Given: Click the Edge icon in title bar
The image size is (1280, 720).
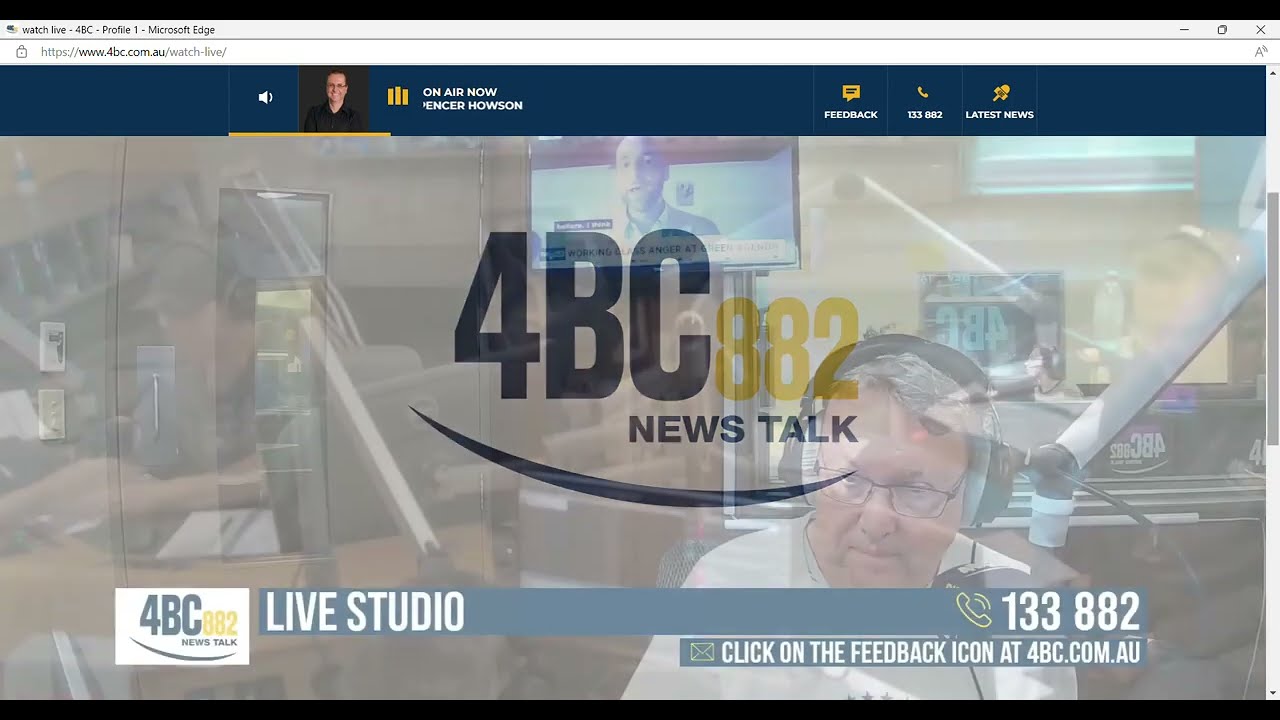Looking at the screenshot, I should click(x=11, y=30).
